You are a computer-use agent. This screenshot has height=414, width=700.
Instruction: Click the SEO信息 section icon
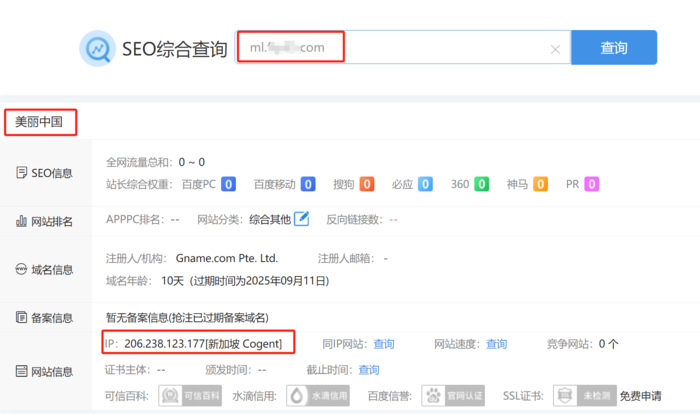pos(21,173)
